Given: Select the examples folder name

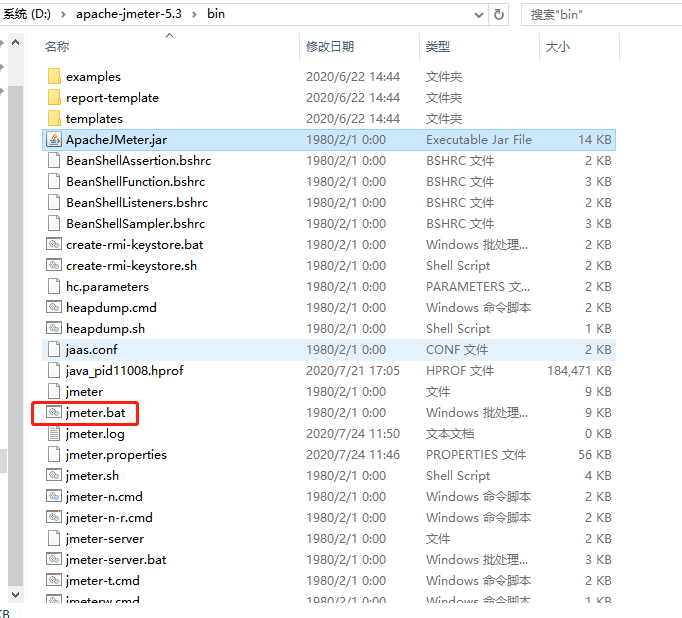Looking at the screenshot, I should (x=93, y=77).
